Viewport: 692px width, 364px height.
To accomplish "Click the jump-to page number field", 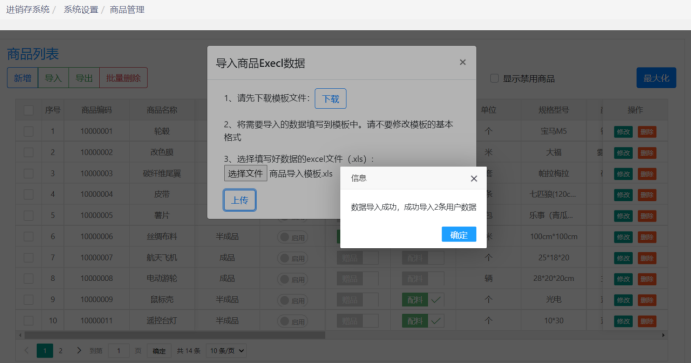I will click(119, 351).
